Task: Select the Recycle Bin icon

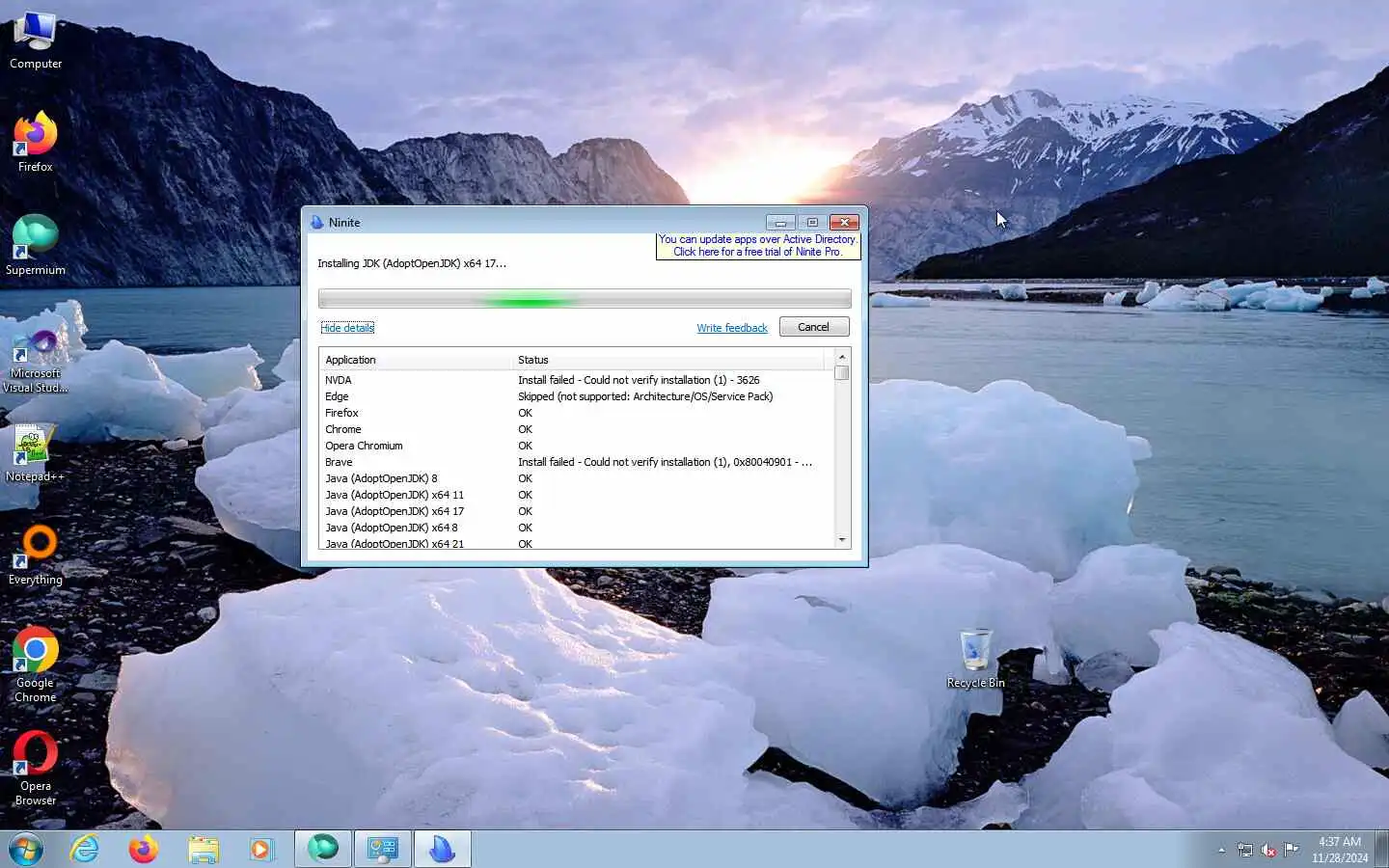Action: point(975,660)
